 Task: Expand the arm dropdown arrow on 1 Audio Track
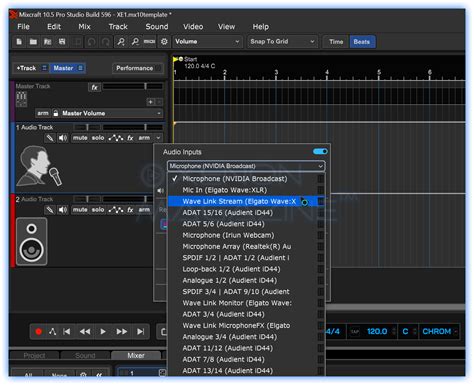point(158,138)
